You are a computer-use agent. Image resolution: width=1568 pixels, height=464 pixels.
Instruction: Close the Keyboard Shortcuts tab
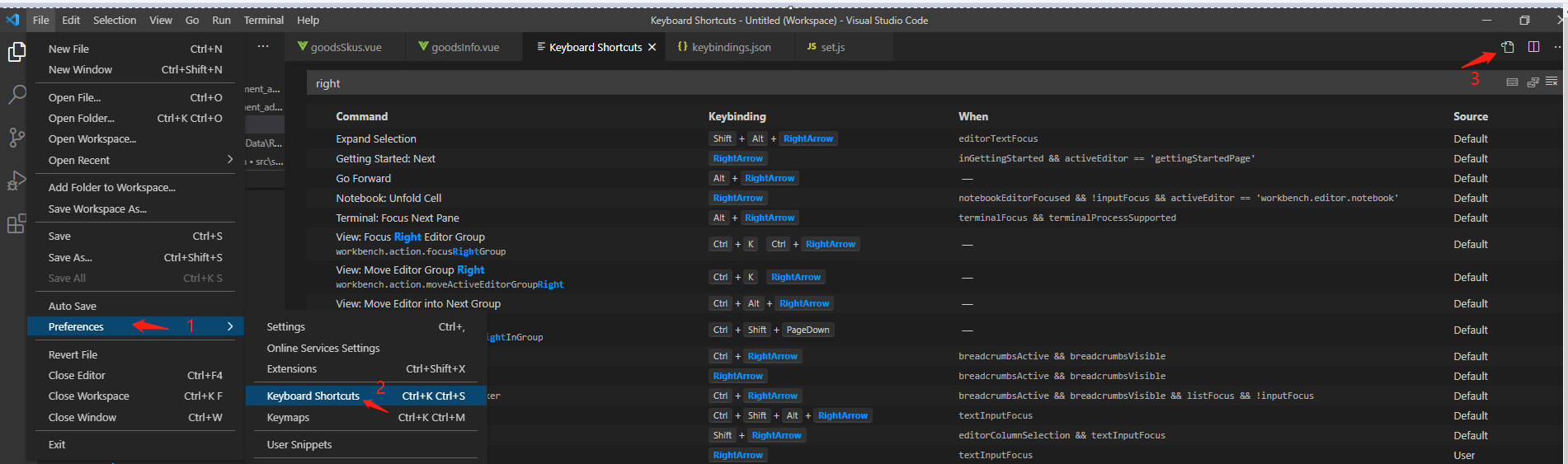click(x=652, y=47)
